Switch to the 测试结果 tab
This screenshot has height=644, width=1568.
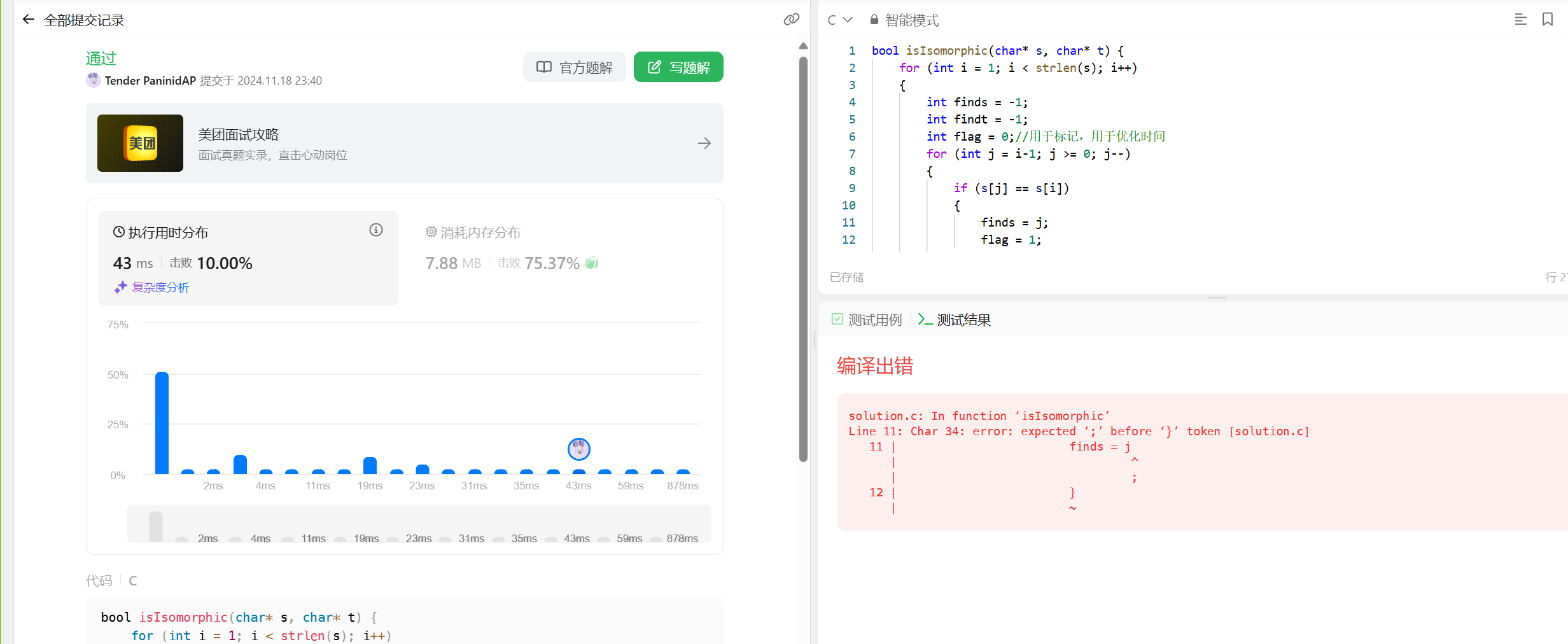(x=955, y=319)
